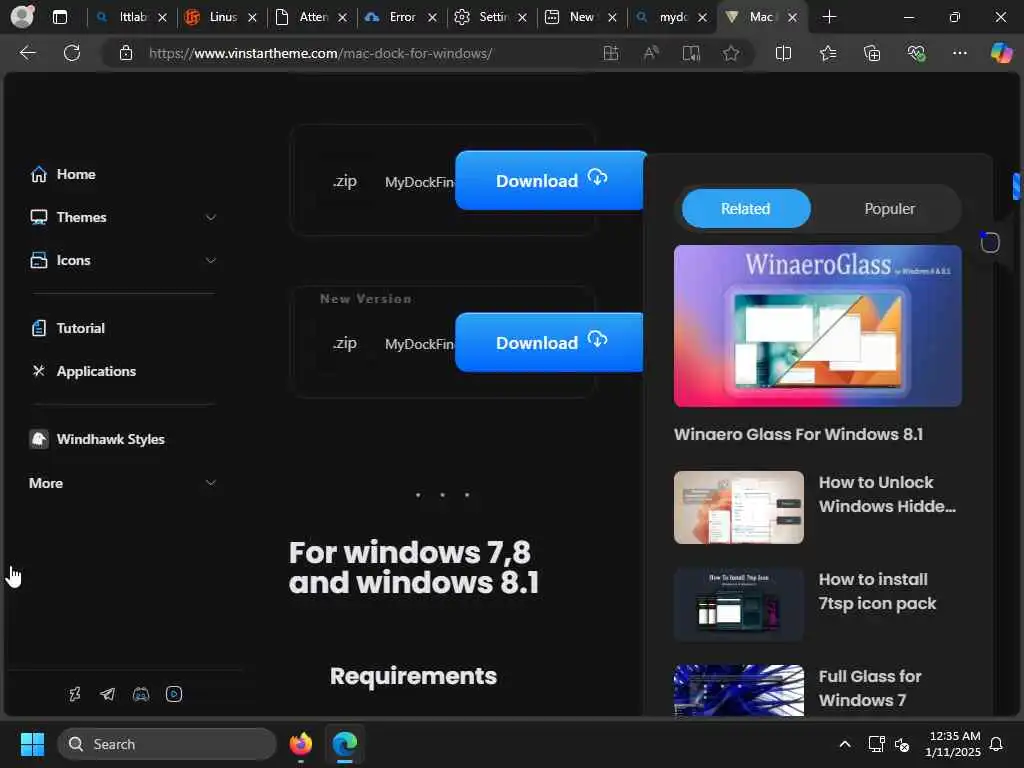Expand the Themes submenu
Screen dimensions: 1024x768
click(210, 217)
